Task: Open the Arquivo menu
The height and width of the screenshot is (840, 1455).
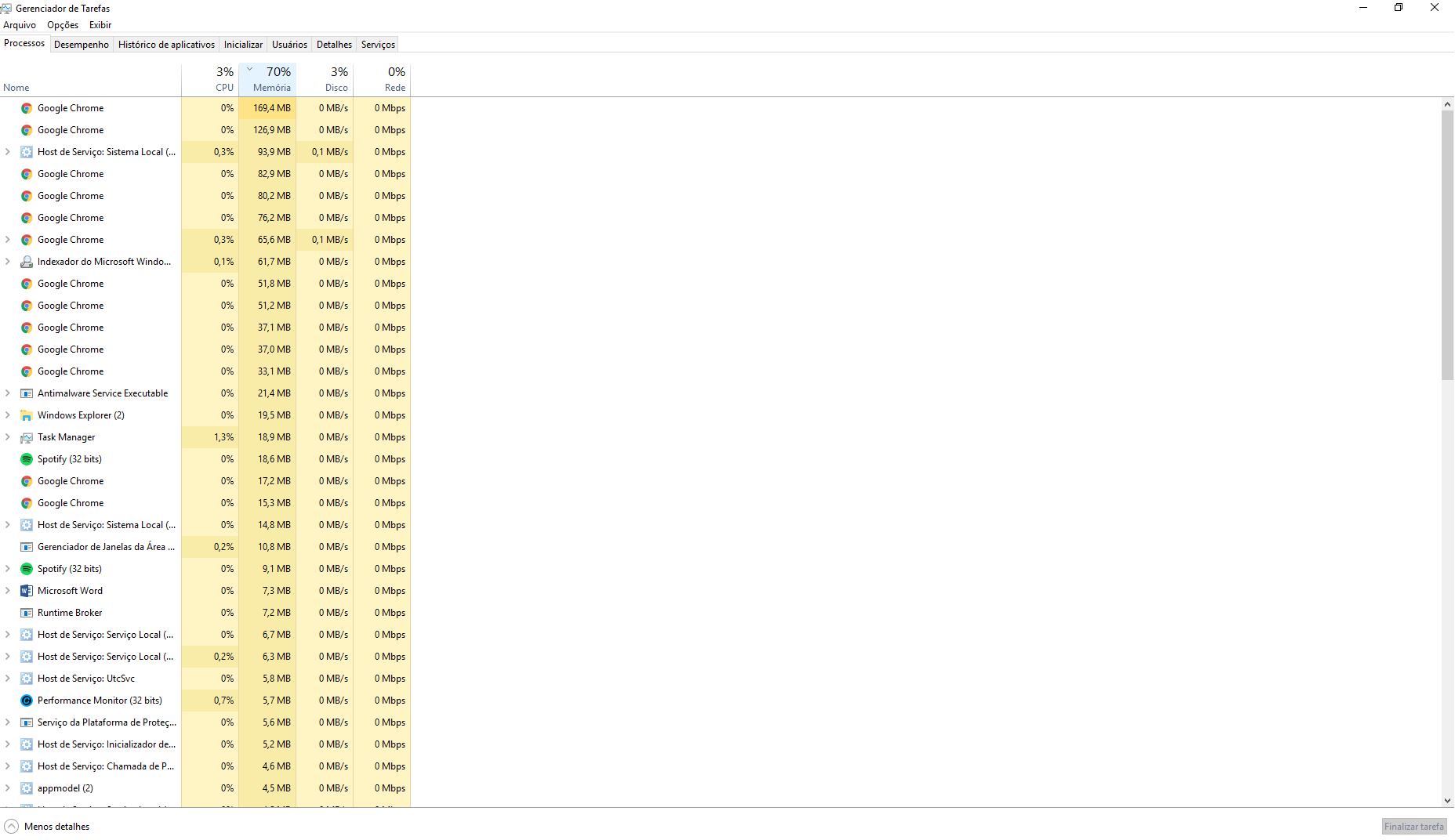Action: (20, 25)
